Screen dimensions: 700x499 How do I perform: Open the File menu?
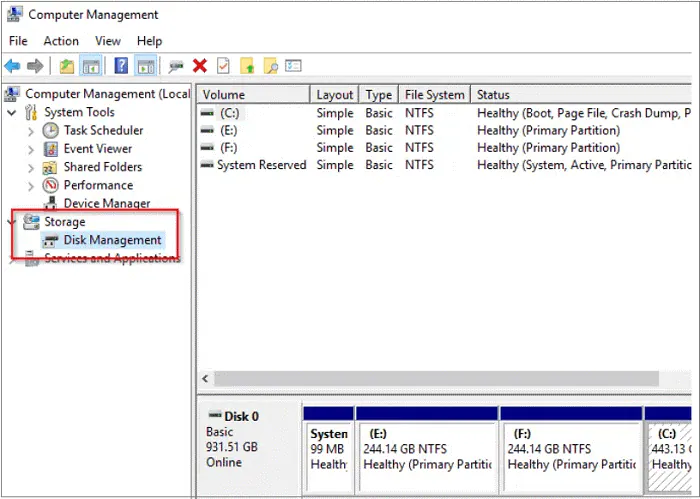tap(18, 41)
